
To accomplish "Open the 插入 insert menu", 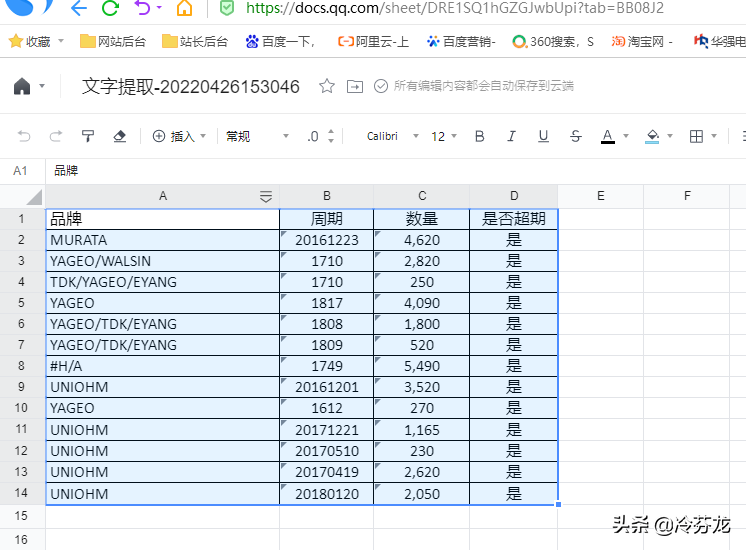I will coord(179,137).
